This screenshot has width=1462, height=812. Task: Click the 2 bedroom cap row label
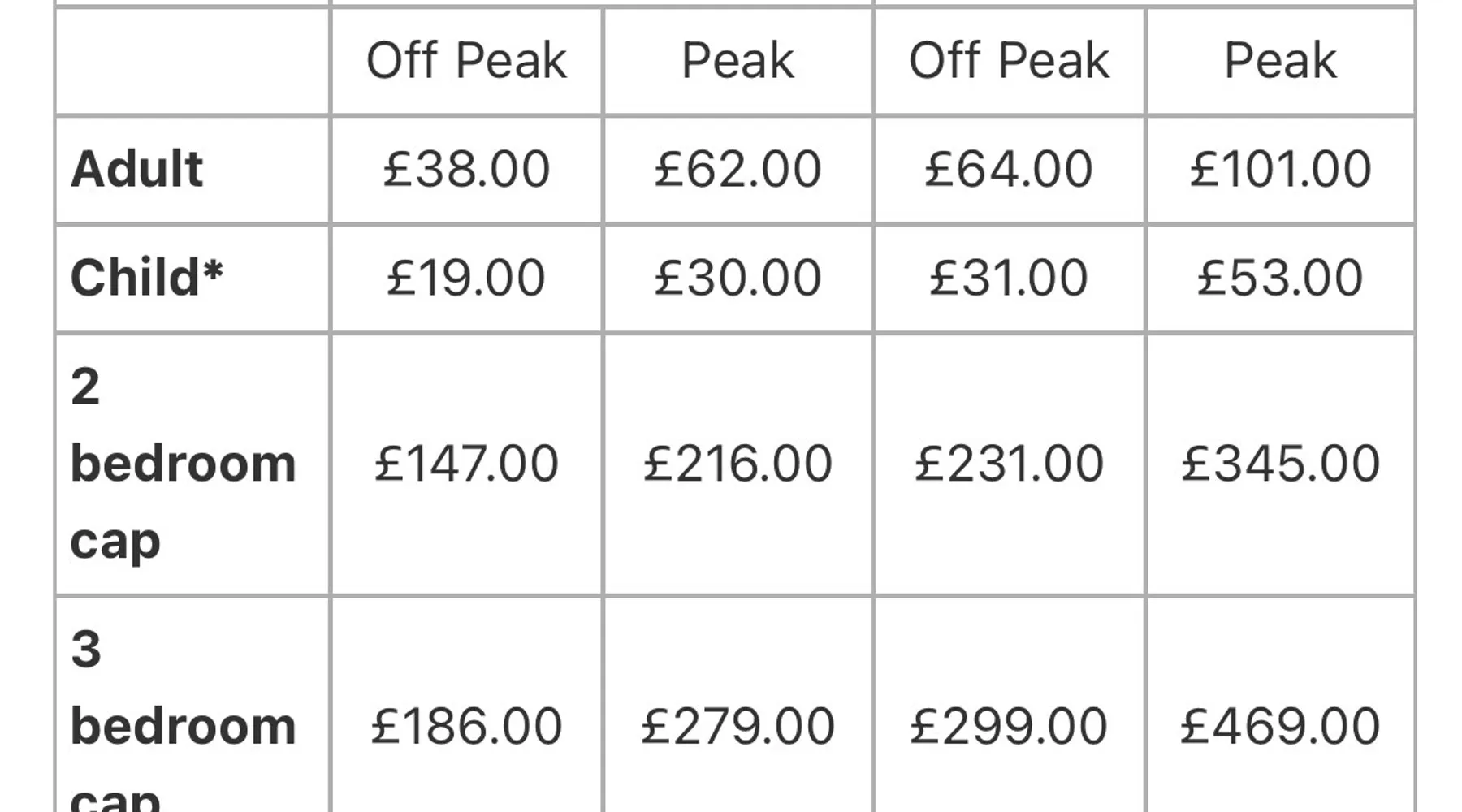coord(183,464)
